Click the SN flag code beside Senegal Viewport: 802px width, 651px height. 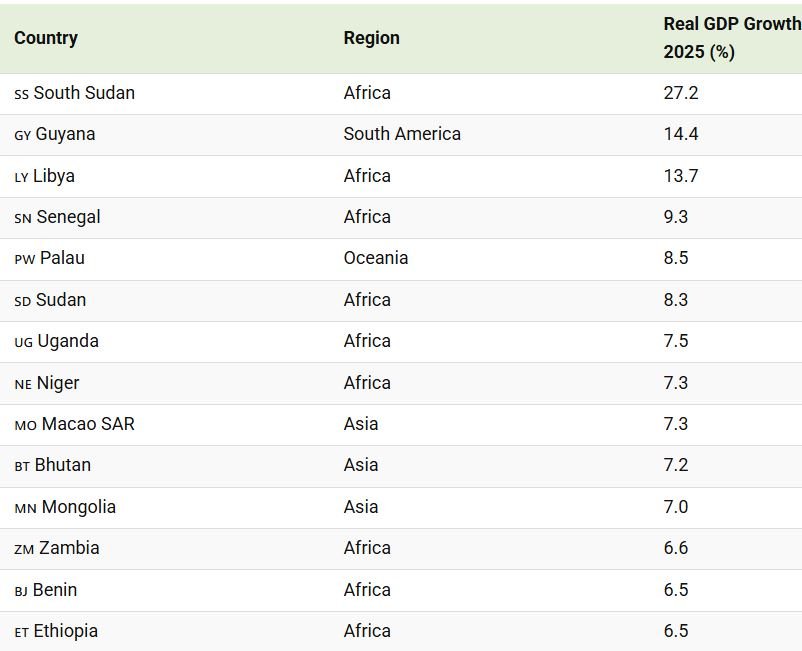[23, 218]
